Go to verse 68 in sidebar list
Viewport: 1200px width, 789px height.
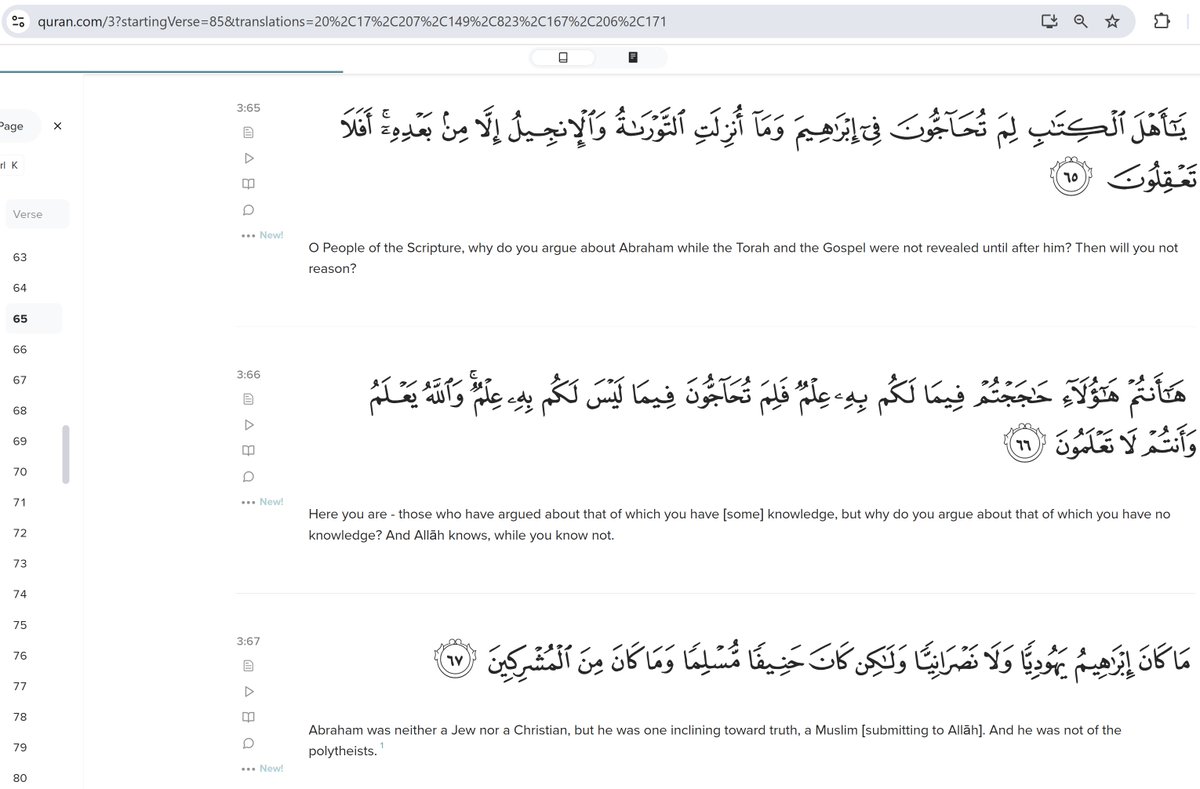(21, 411)
